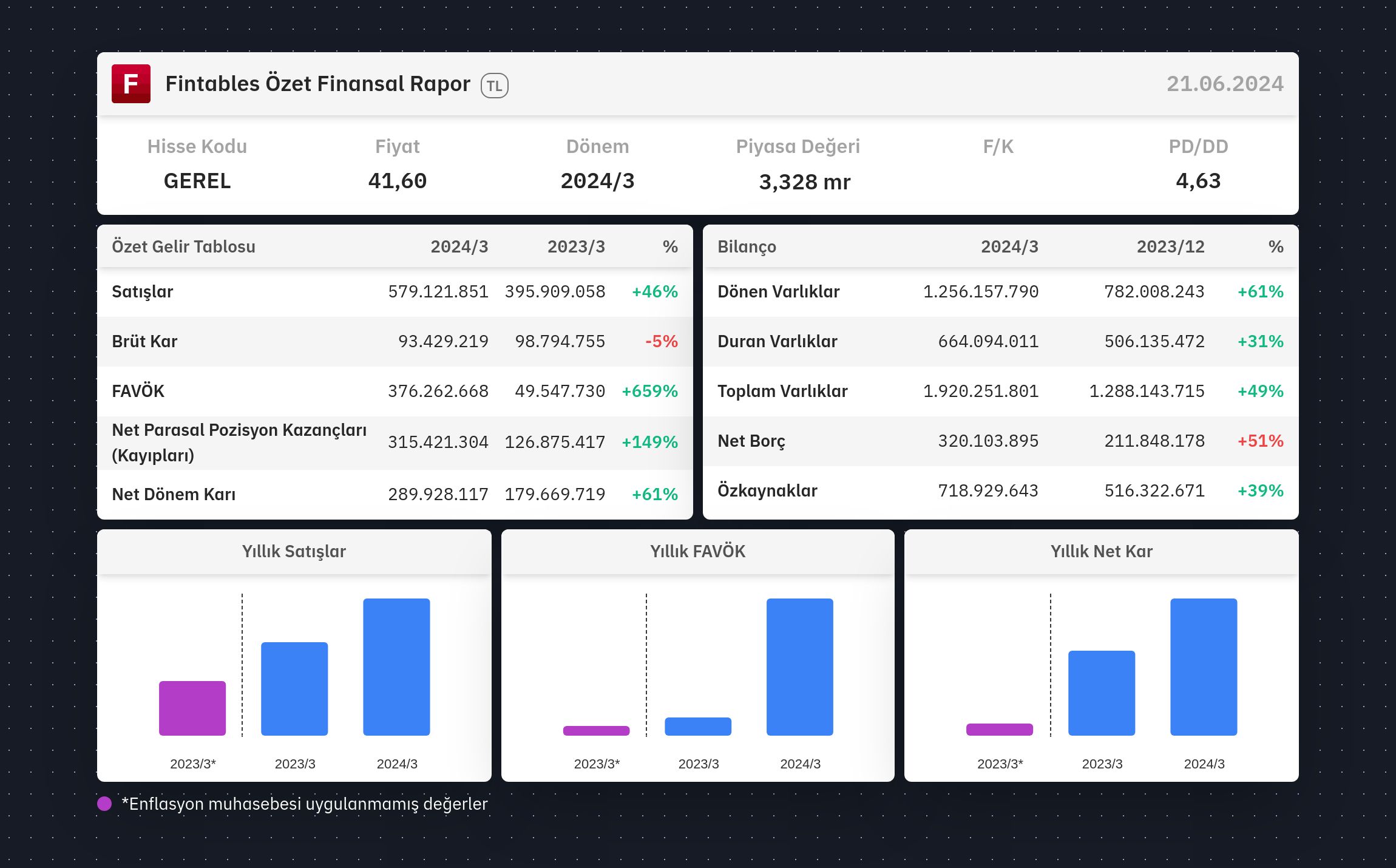Select the Net Borç +51% value
1396x868 pixels.
(x=1260, y=441)
